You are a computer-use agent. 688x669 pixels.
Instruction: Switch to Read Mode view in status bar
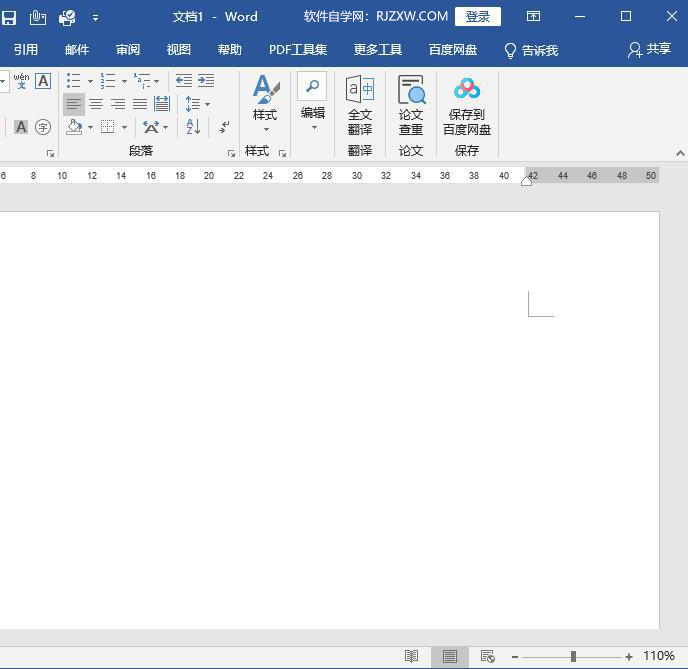pos(411,656)
